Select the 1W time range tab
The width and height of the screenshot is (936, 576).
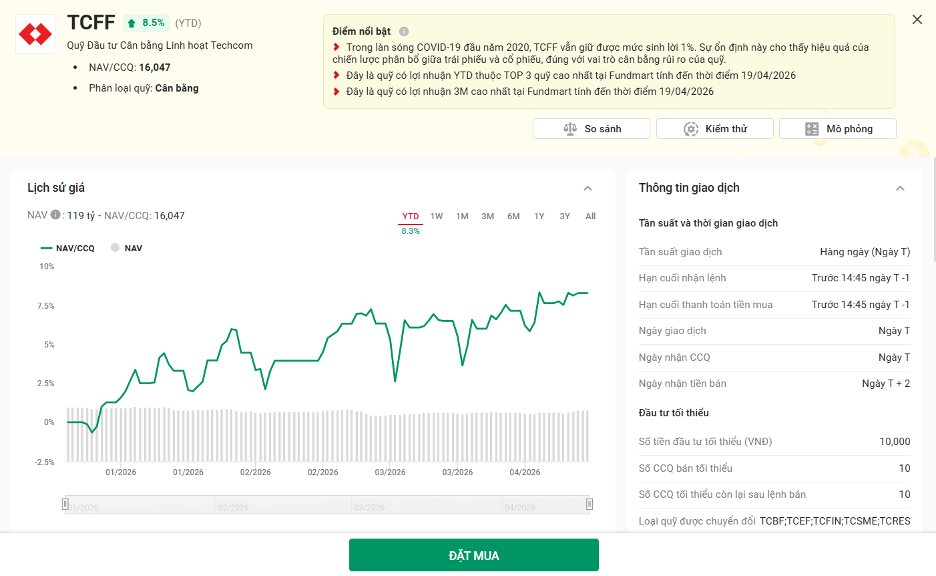[x=437, y=216]
